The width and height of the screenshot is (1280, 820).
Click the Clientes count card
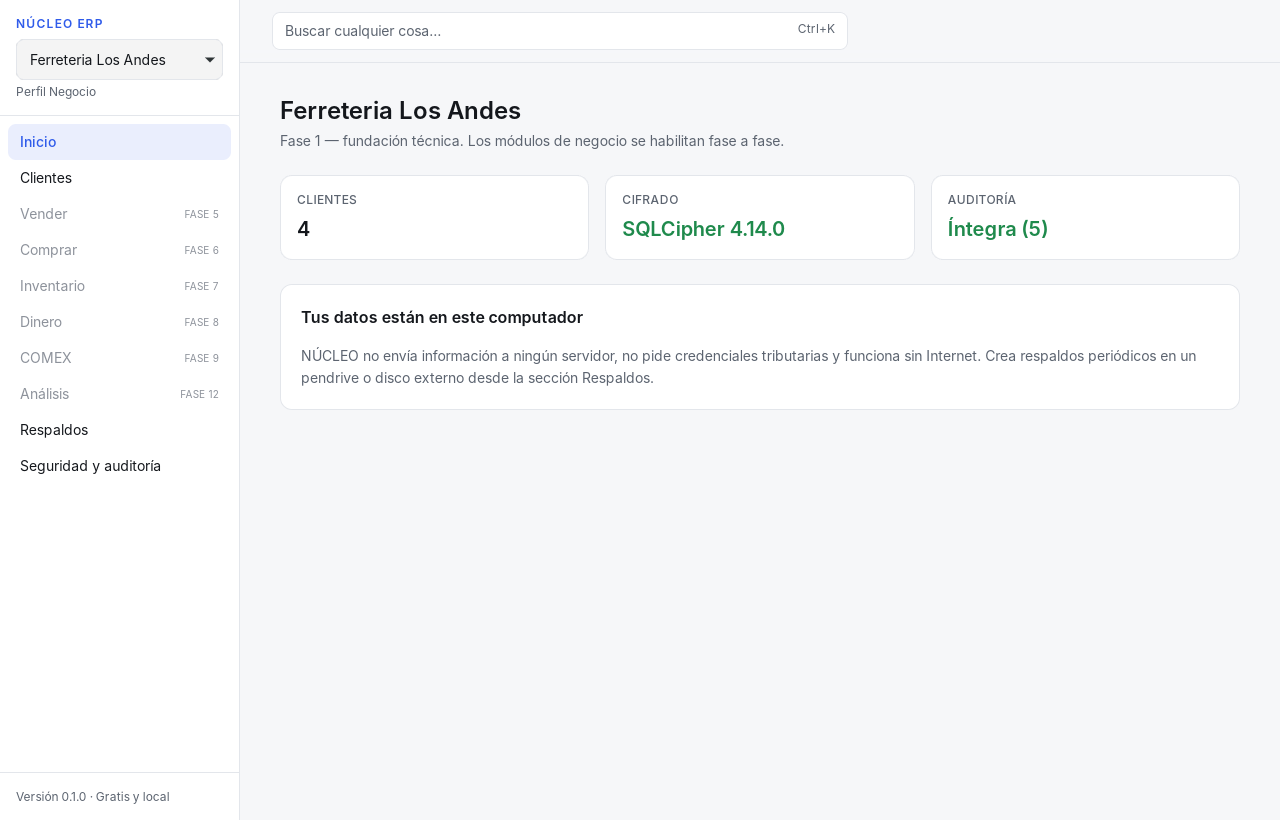[x=434, y=218]
